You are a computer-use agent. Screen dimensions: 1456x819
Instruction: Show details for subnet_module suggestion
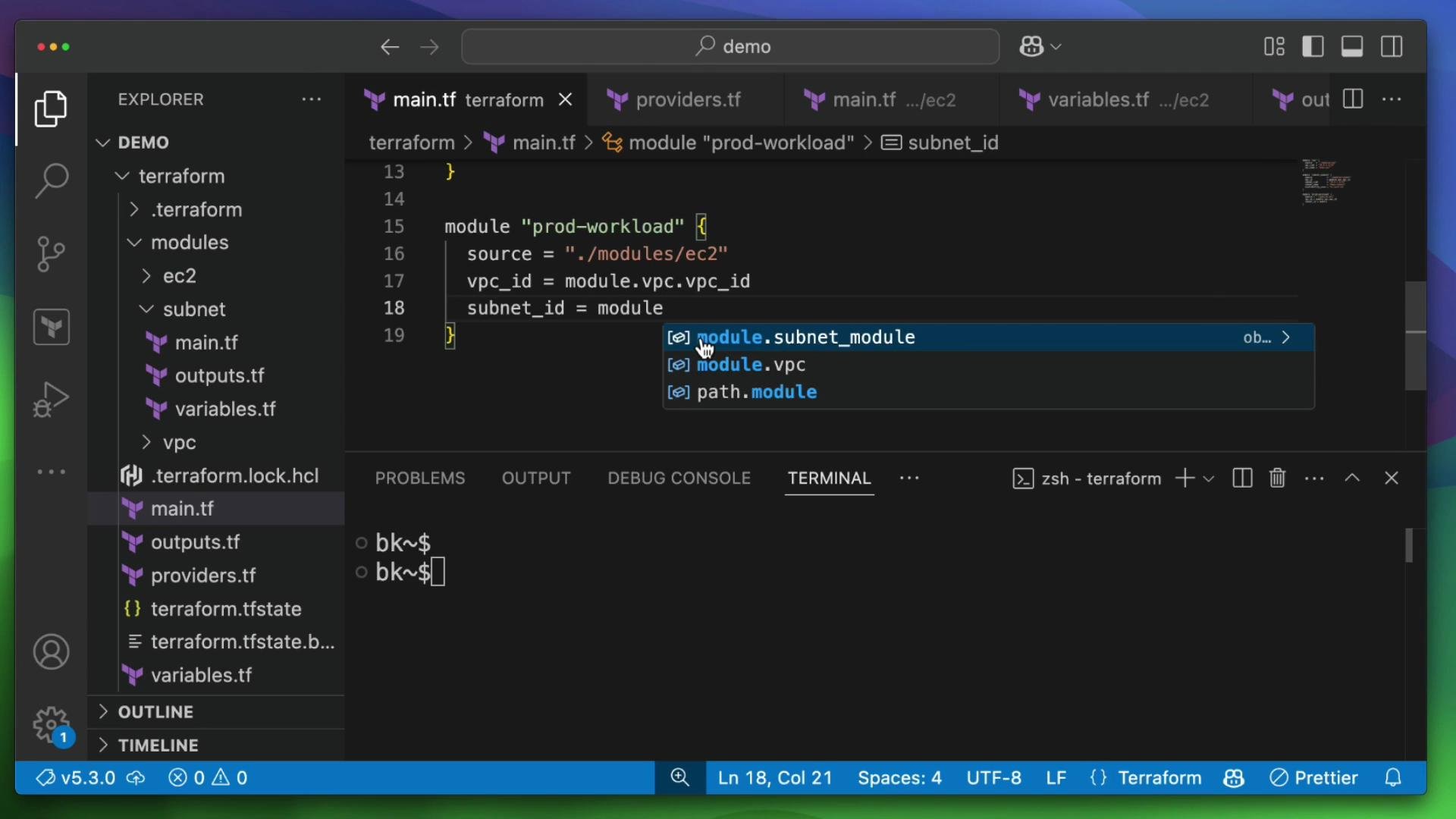[x=1286, y=337]
